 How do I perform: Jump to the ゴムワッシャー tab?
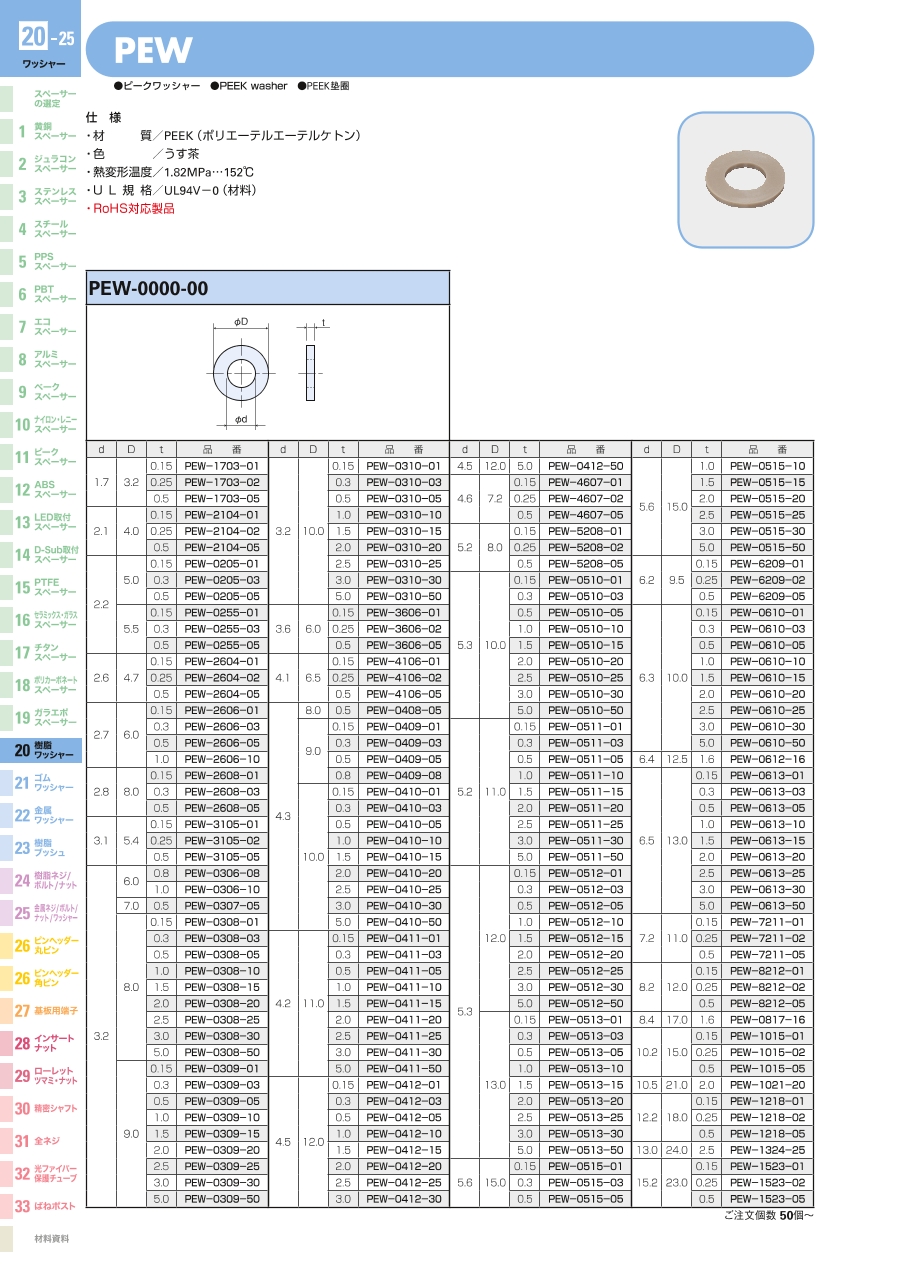[41, 782]
